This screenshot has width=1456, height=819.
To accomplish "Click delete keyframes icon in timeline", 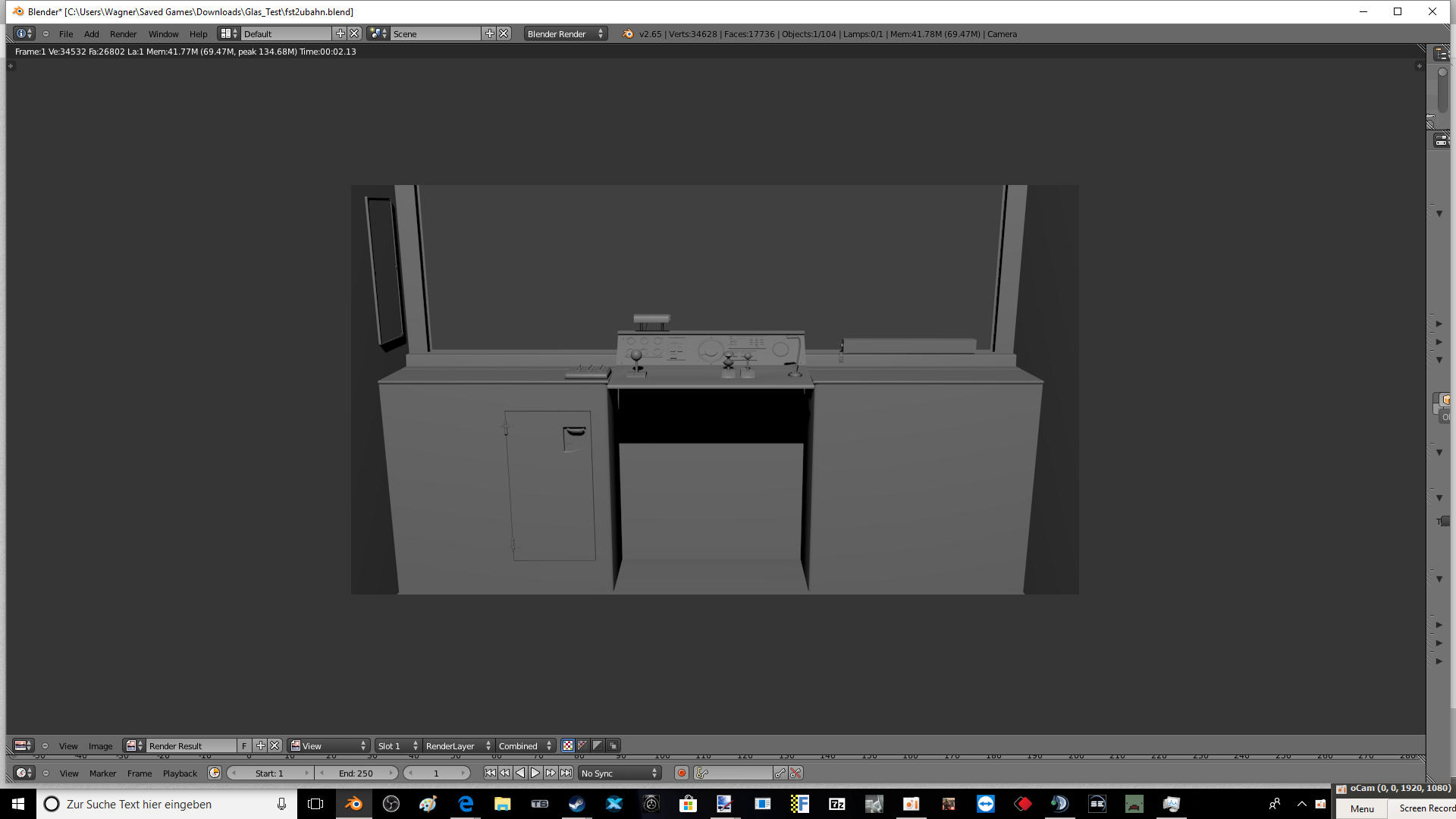I will click(795, 773).
